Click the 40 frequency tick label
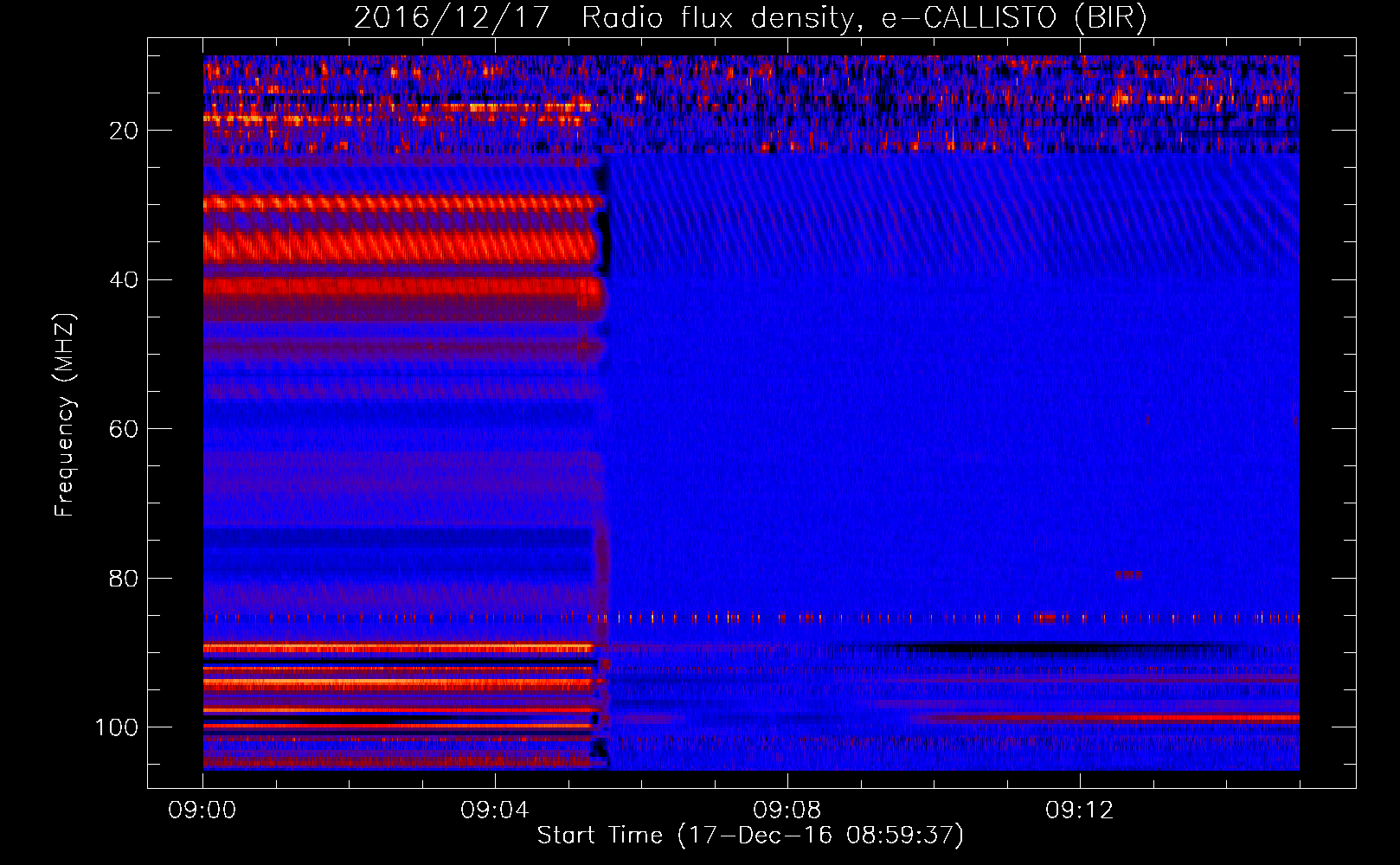Screen dimensions: 1400x865 (x=125, y=280)
